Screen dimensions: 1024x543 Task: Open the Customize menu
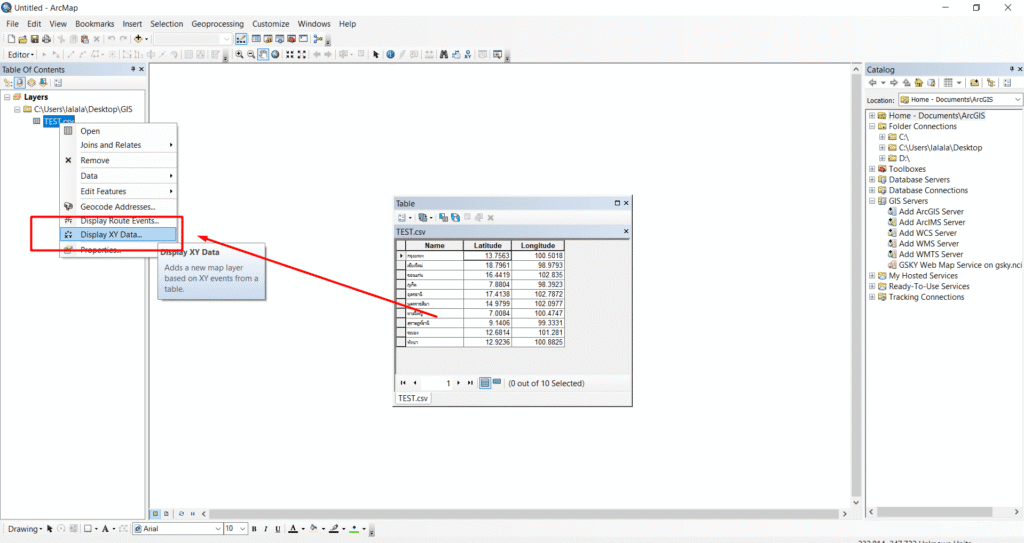point(270,24)
